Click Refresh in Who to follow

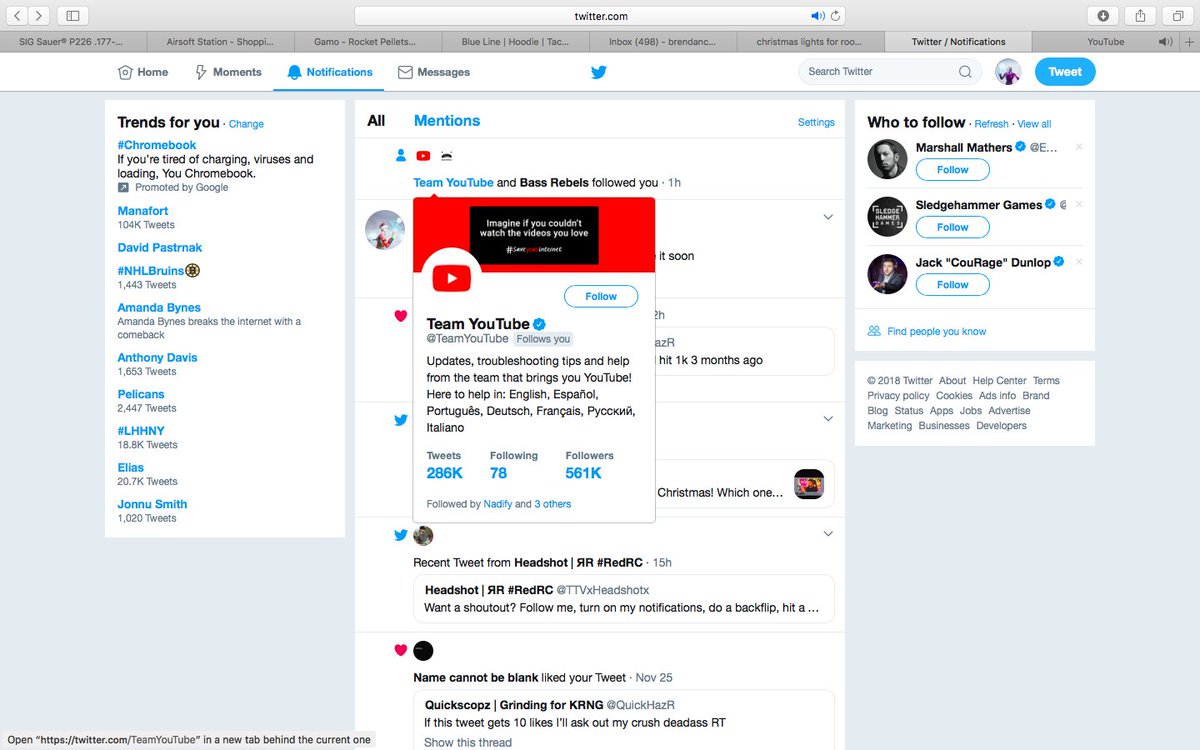pos(991,124)
